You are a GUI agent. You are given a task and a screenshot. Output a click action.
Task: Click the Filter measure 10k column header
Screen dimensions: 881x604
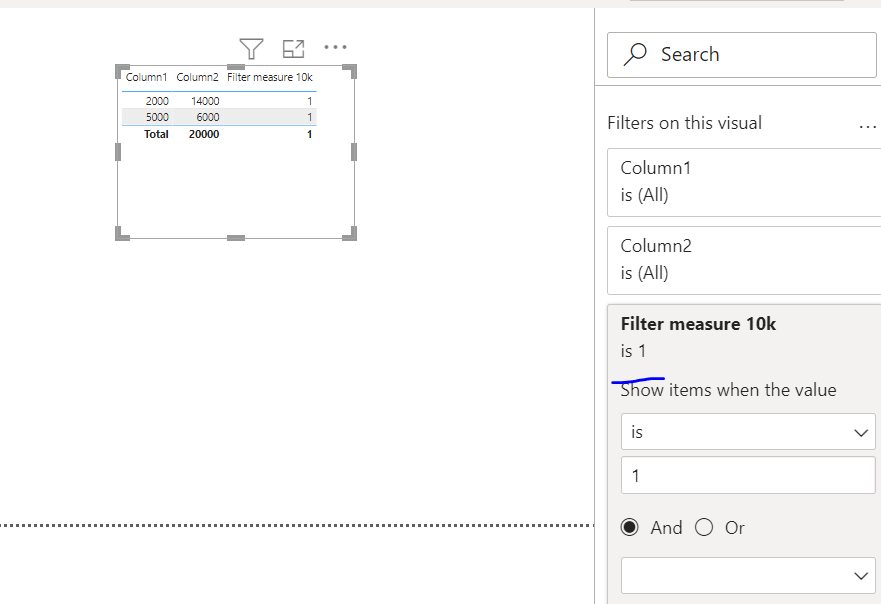[270, 77]
